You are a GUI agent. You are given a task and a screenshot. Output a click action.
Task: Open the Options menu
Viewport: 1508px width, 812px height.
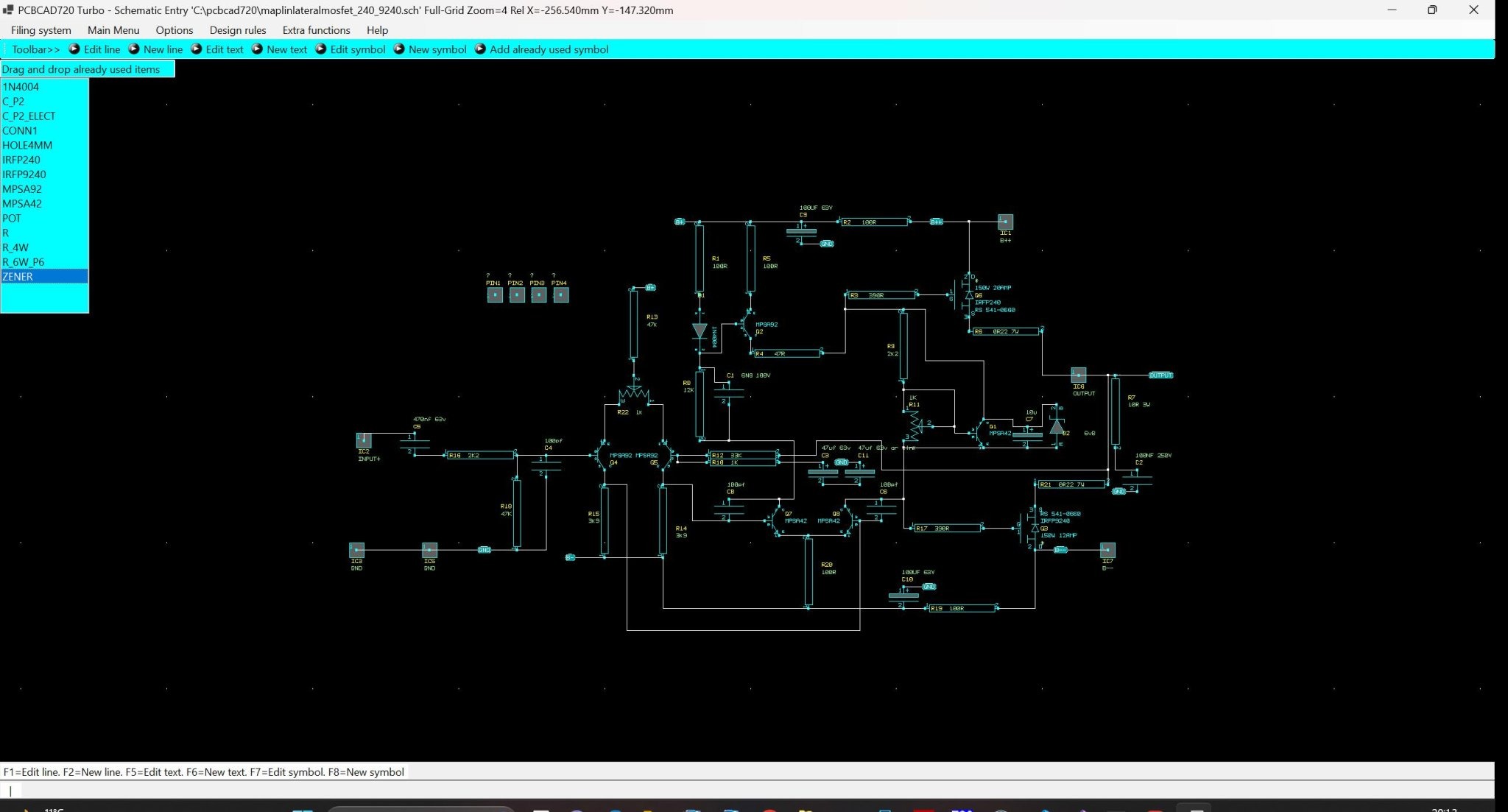coord(175,30)
